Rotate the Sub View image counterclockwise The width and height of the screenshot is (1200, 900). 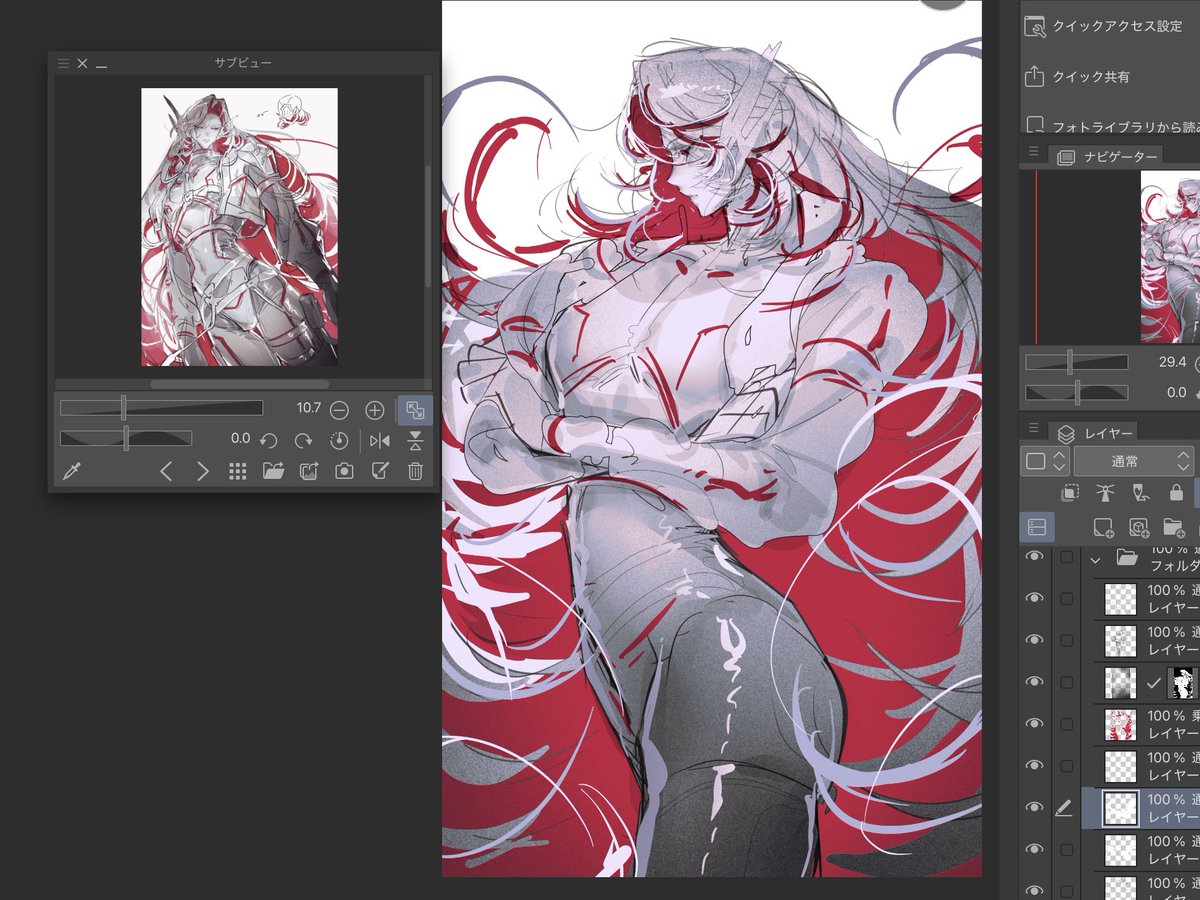[x=268, y=440]
